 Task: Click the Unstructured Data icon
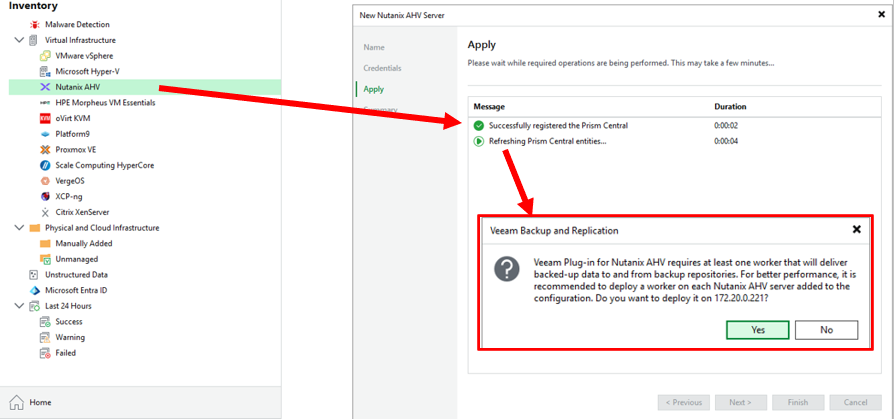point(34,275)
